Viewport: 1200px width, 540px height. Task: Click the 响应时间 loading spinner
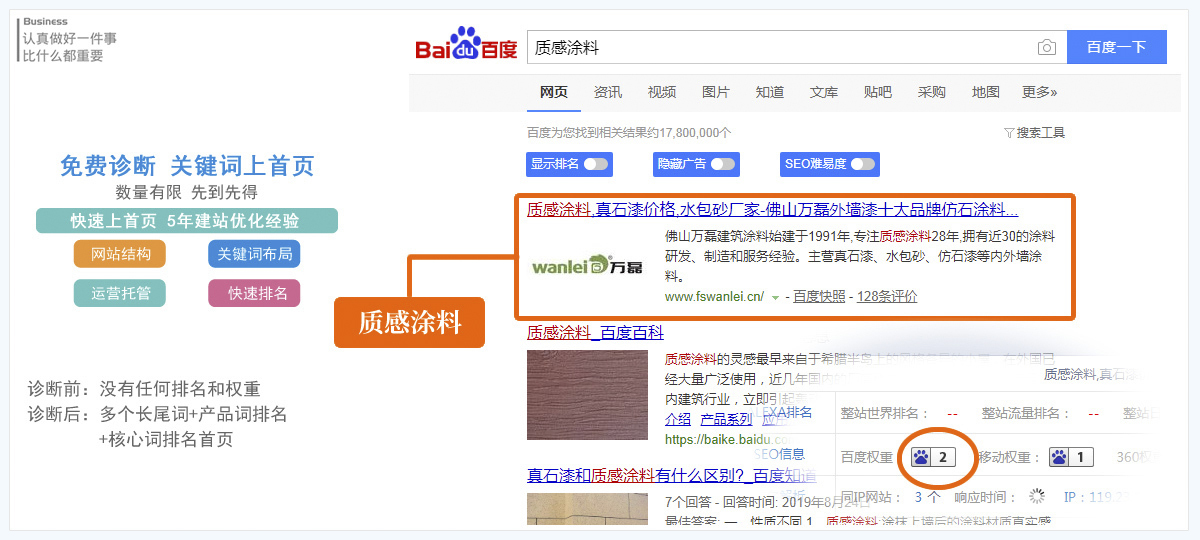tap(1036, 496)
